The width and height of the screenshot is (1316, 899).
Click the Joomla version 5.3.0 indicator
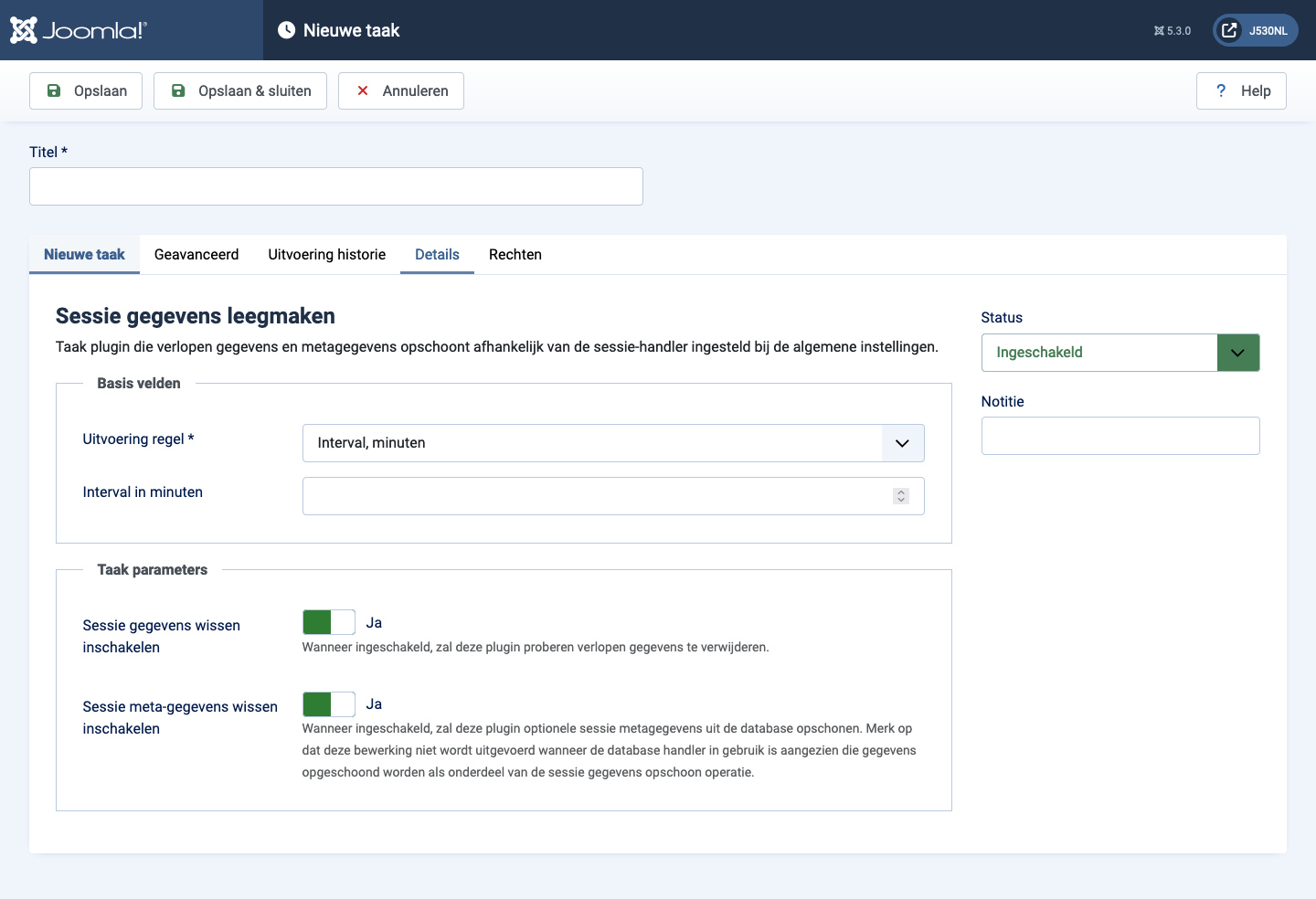[1173, 31]
